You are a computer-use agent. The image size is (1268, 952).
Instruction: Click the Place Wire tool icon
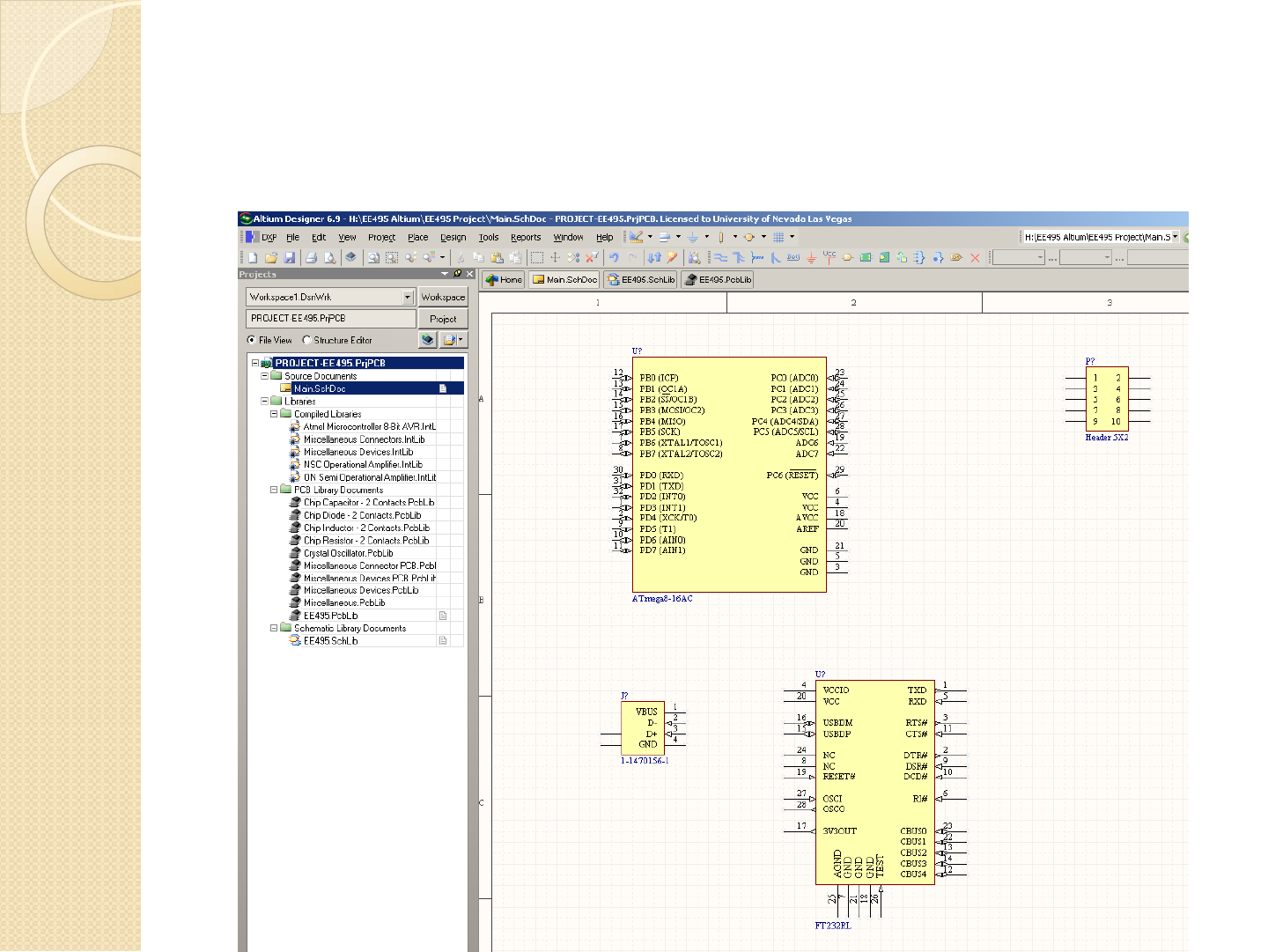tap(720, 258)
